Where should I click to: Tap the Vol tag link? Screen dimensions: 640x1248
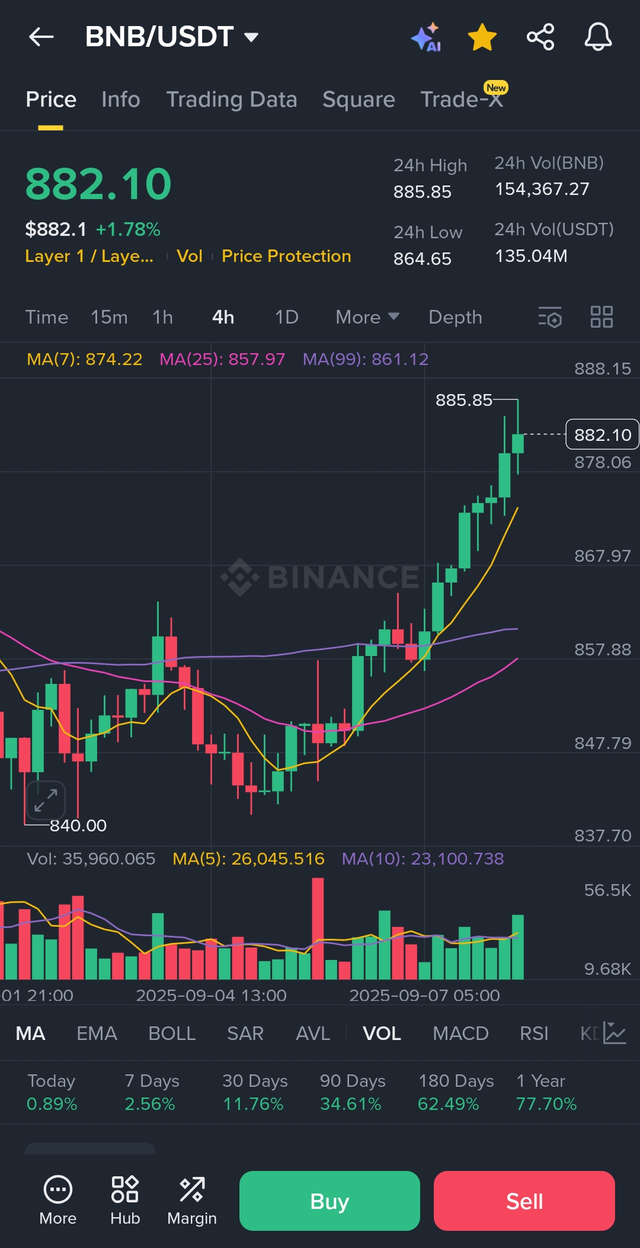(189, 256)
